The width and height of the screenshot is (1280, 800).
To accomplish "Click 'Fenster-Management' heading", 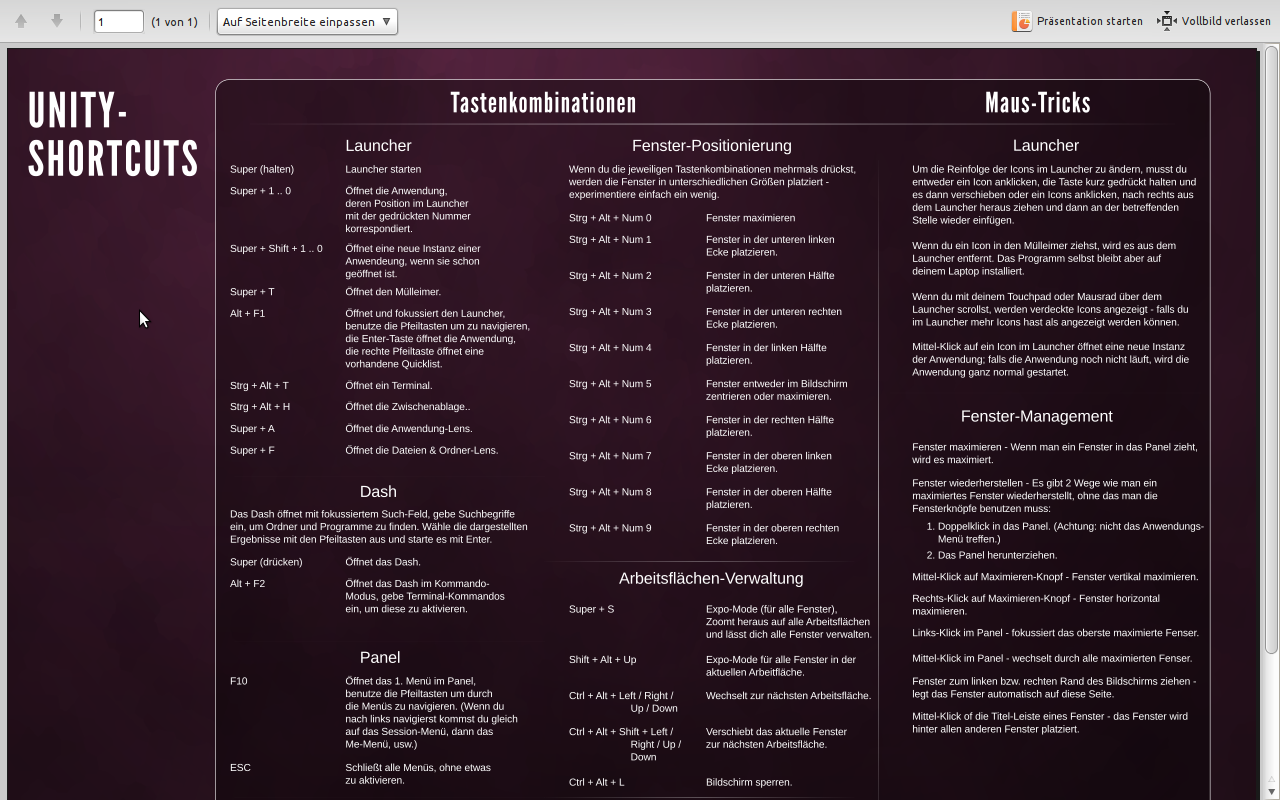I will coord(1036,417).
